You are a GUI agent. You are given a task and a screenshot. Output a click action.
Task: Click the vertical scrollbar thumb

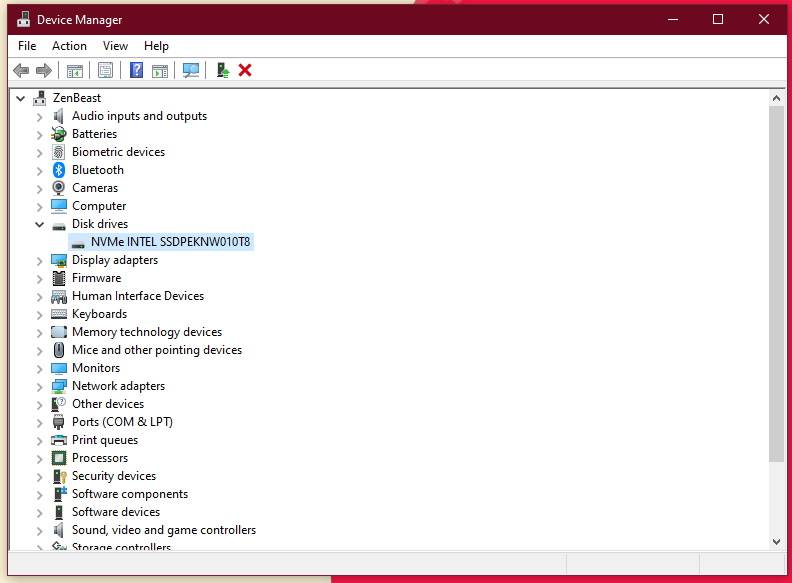776,283
